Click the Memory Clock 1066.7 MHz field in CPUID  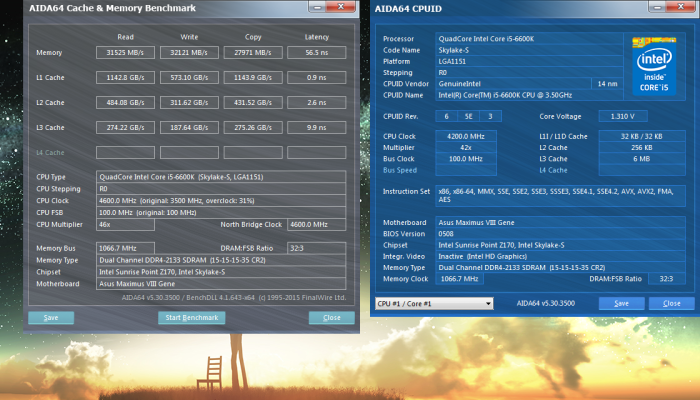tap(459, 279)
